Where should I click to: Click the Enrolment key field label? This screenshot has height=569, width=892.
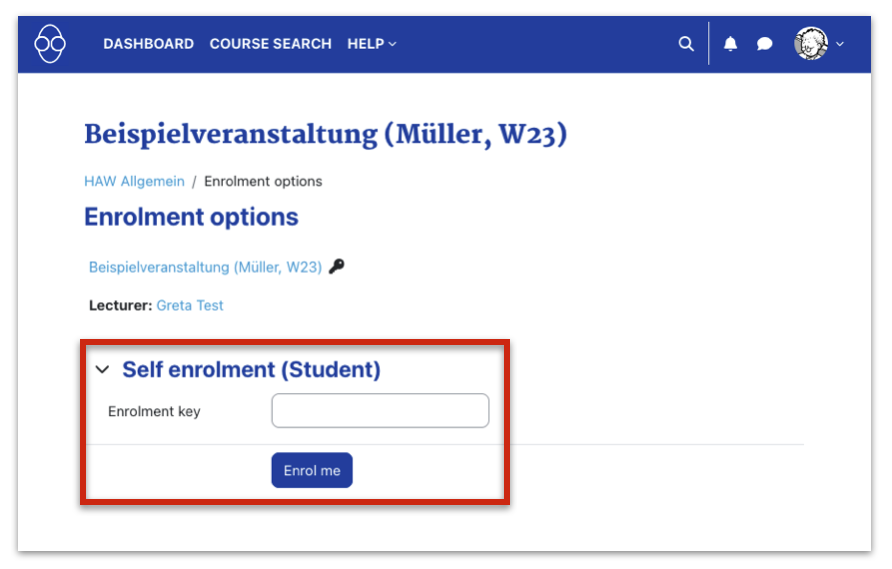pyautogui.click(x=154, y=411)
